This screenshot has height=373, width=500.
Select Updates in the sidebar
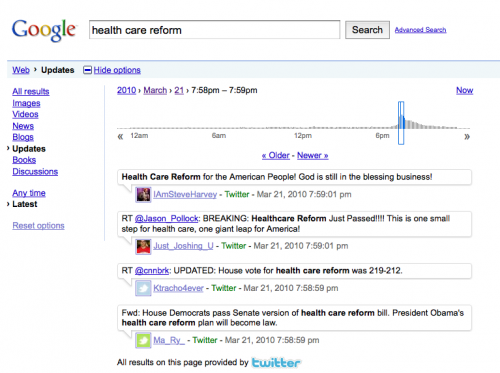(29, 149)
